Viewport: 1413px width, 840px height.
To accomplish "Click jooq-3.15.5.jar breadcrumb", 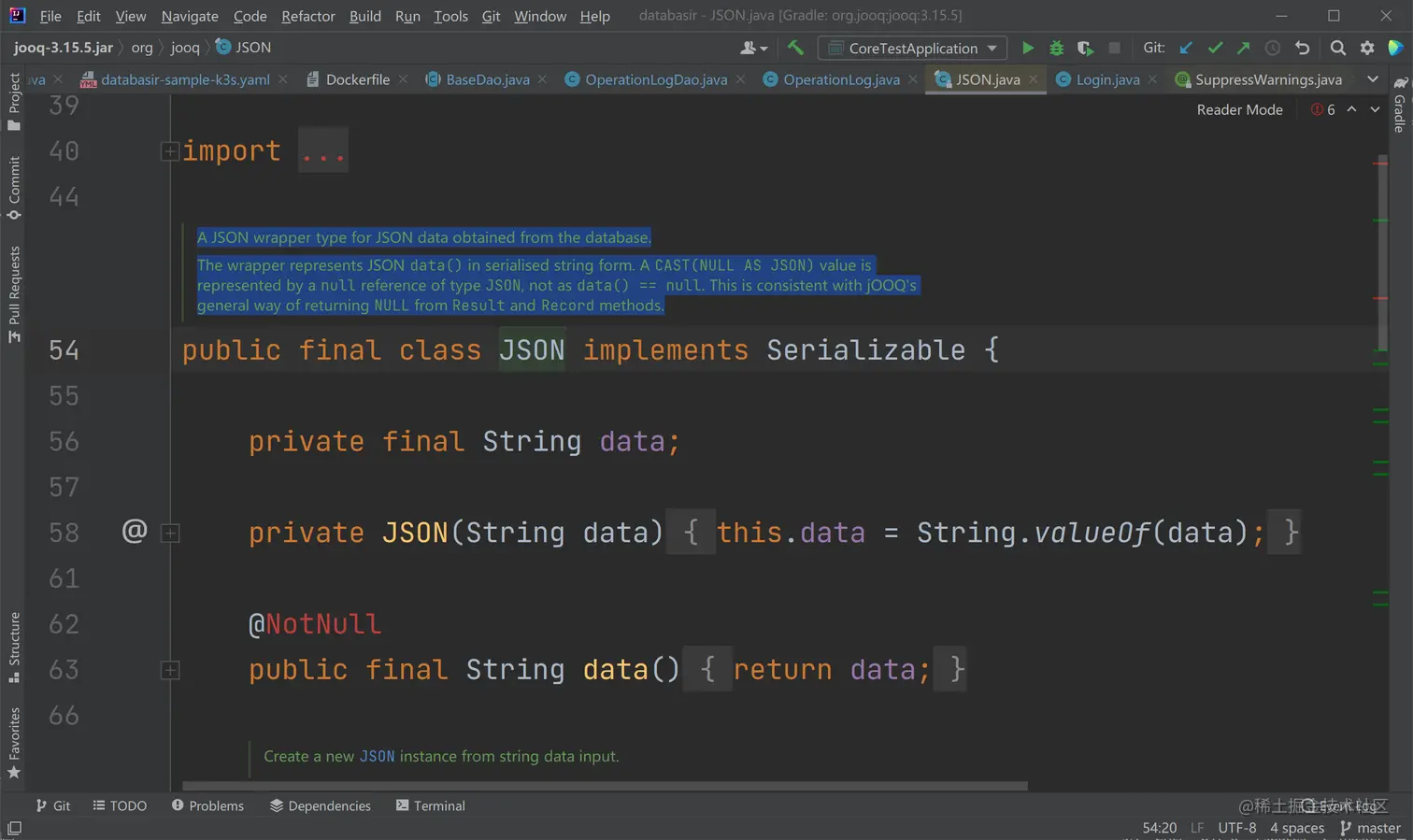I will pos(64,47).
